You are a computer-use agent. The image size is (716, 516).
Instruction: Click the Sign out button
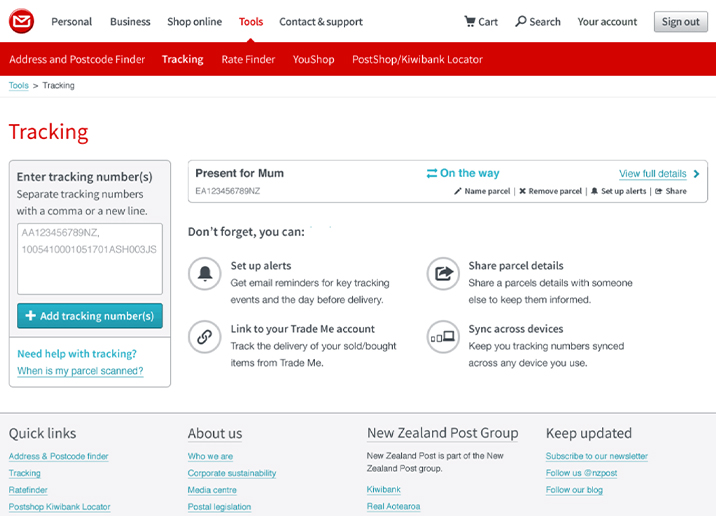[x=681, y=22]
